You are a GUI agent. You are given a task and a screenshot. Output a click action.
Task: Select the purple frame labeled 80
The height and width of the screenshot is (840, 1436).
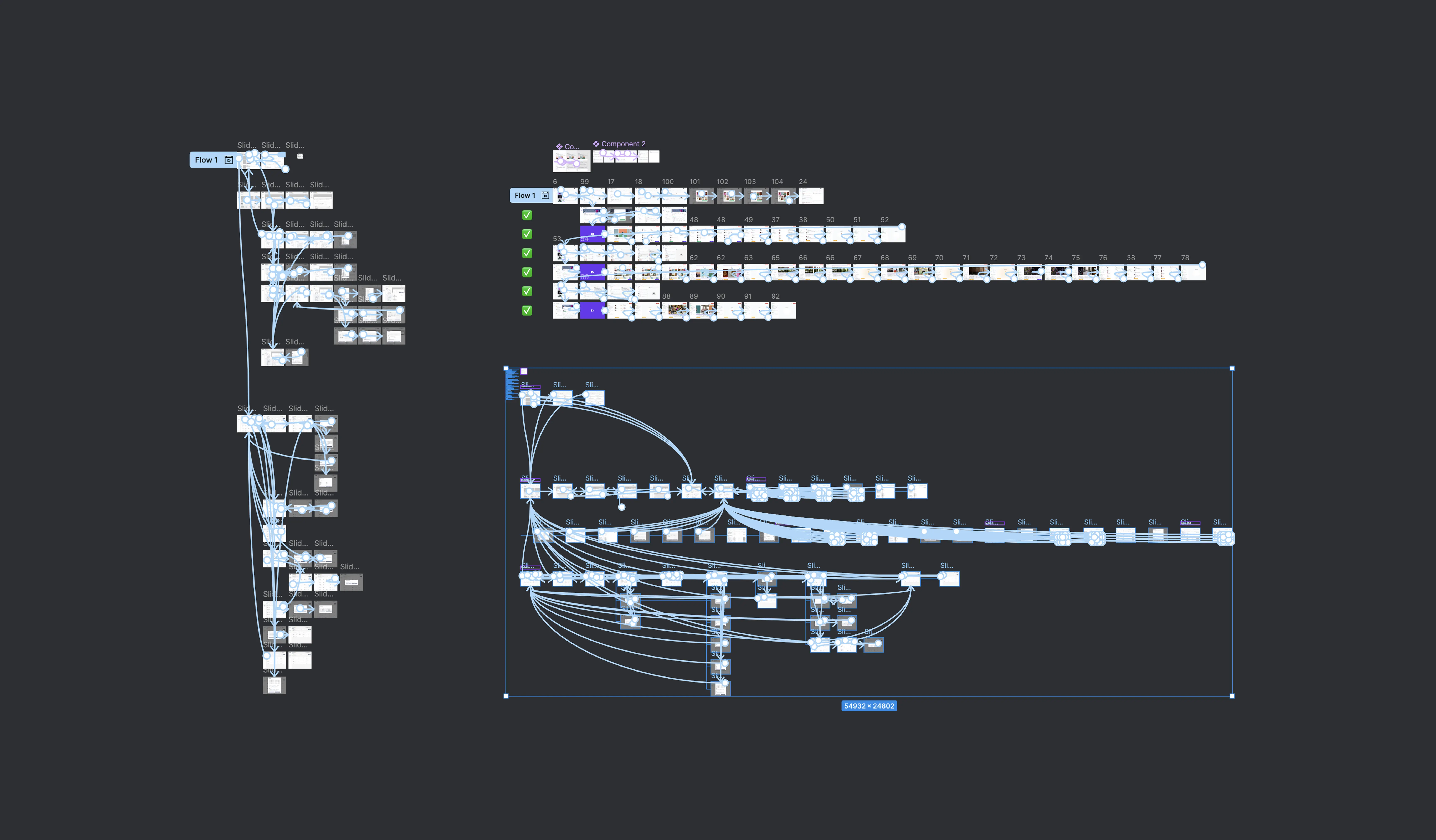[x=593, y=272]
